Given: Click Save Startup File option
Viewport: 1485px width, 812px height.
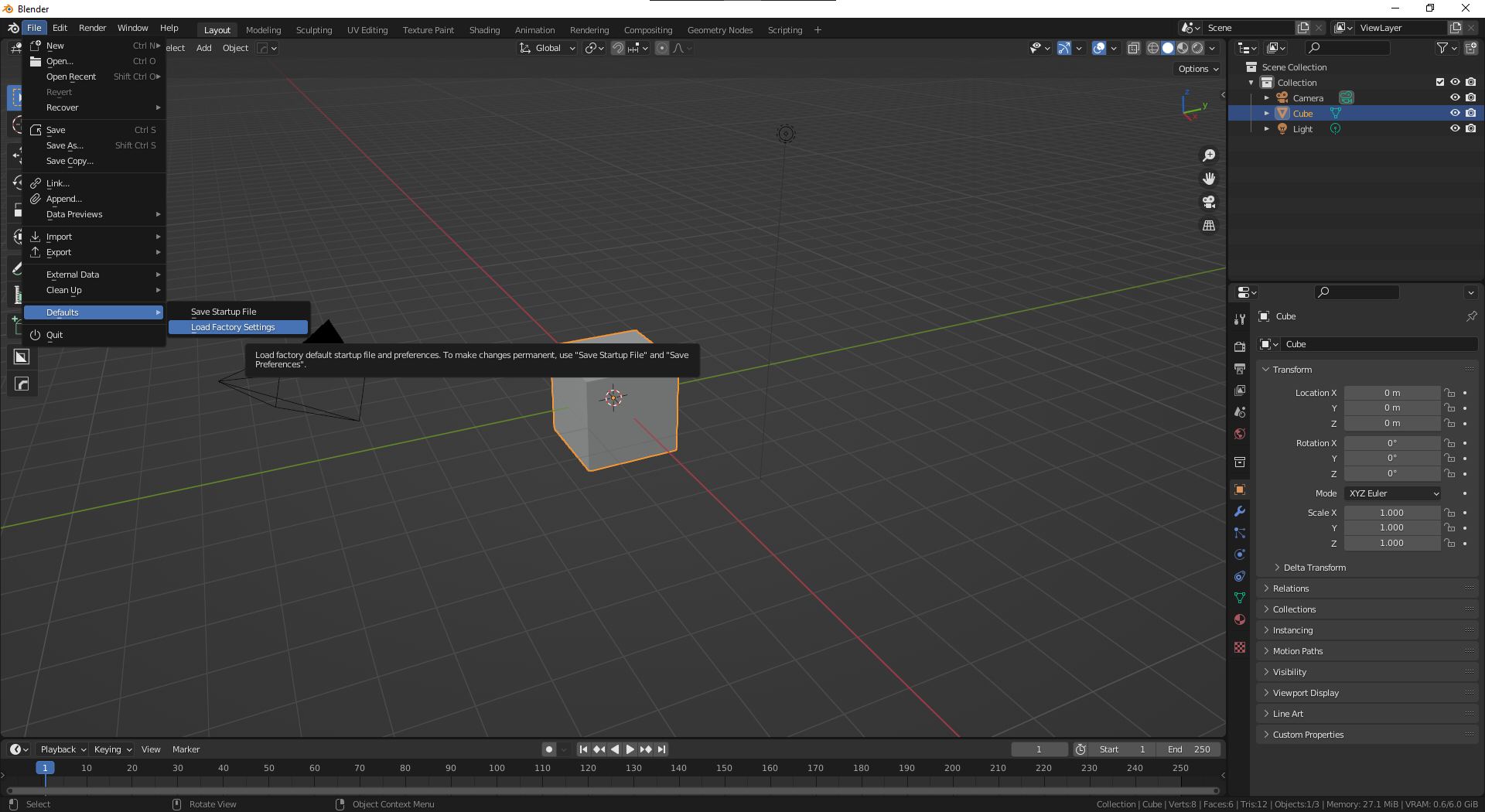Looking at the screenshot, I should [224, 312].
